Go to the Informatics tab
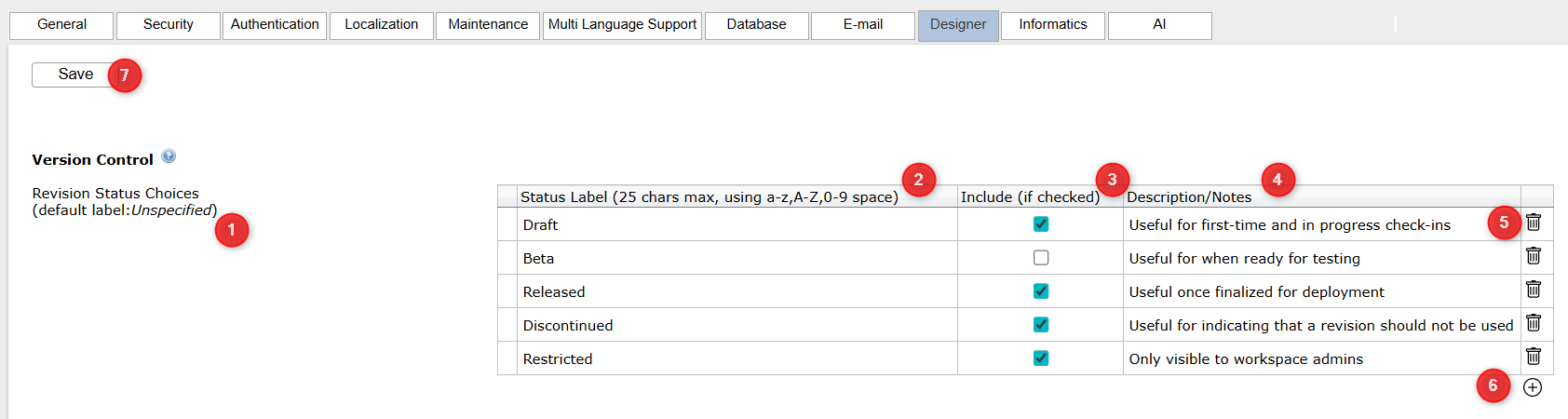 coord(1052,25)
